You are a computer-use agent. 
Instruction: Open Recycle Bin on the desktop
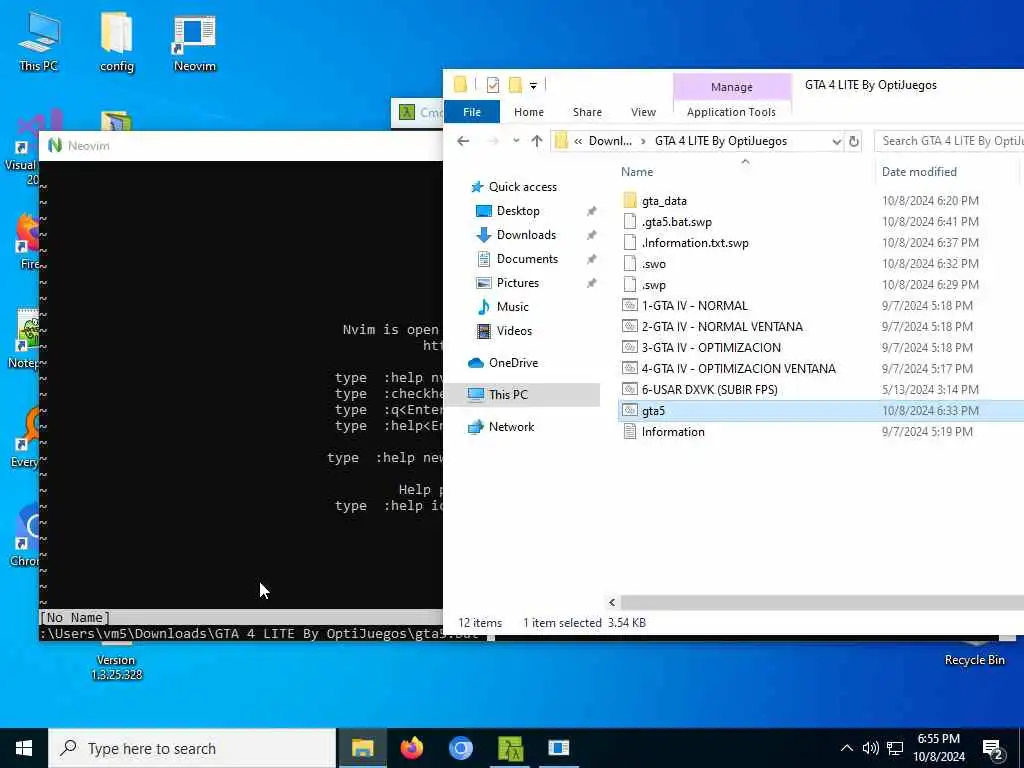tap(974, 659)
